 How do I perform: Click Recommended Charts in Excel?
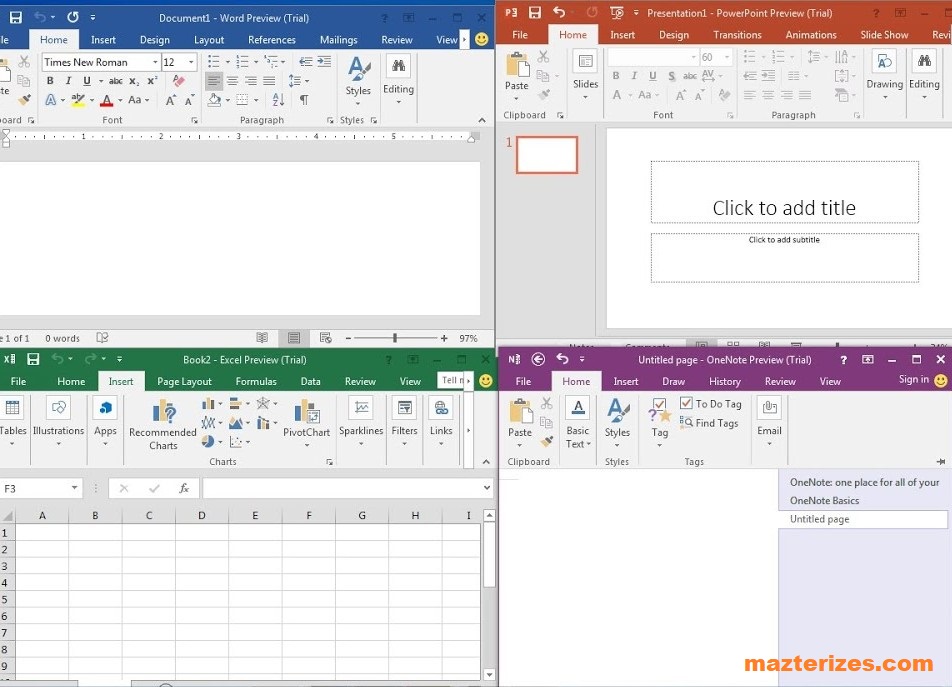coord(163,425)
